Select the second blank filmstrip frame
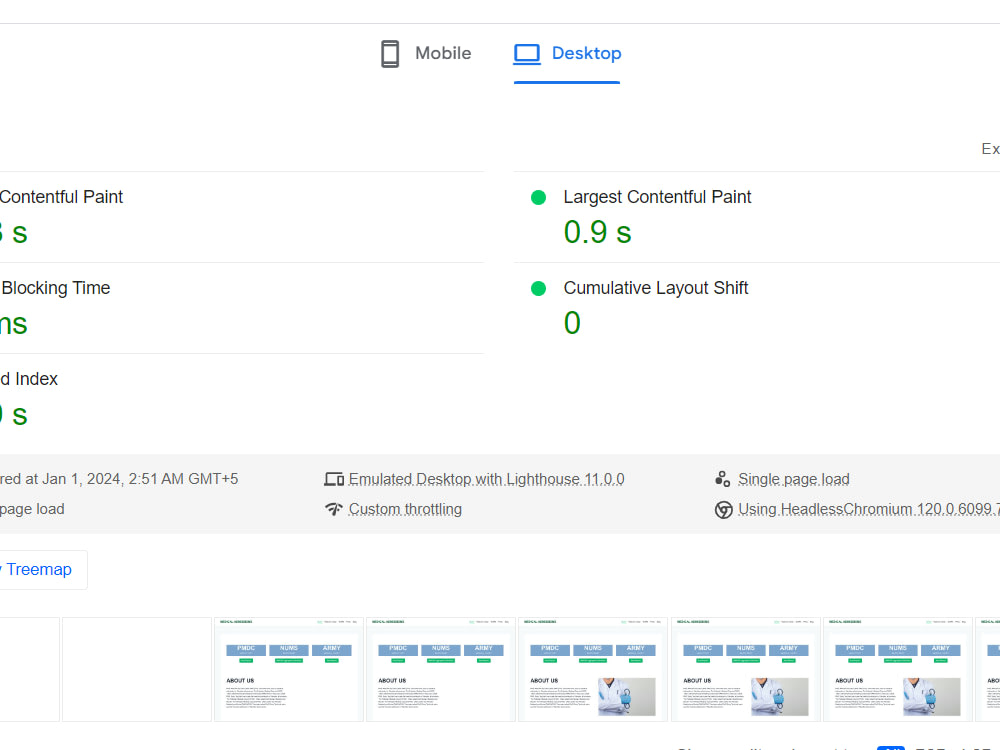 [x=136, y=669]
